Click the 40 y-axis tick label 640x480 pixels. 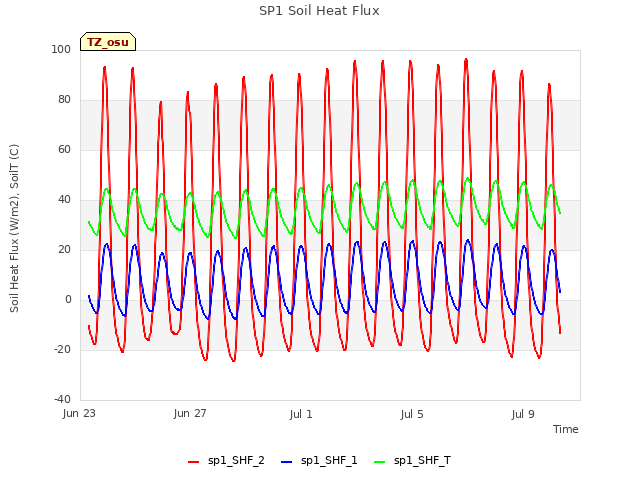click(x=64, y=200)
